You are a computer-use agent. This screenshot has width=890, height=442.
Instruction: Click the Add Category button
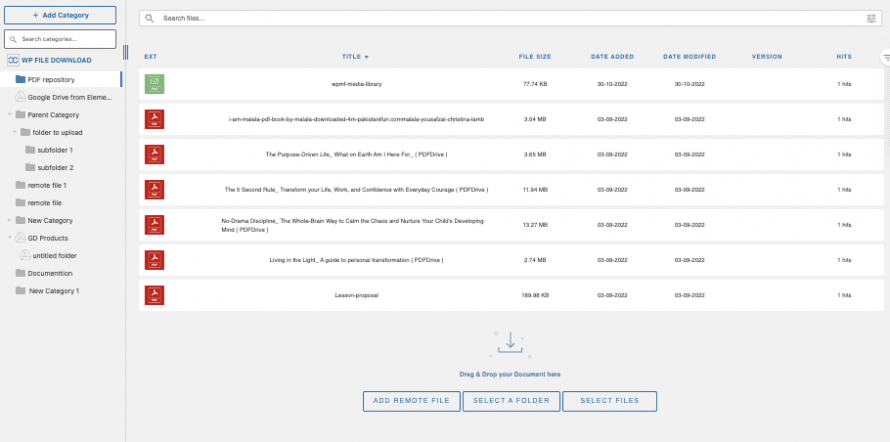click(x=60, y=16)
